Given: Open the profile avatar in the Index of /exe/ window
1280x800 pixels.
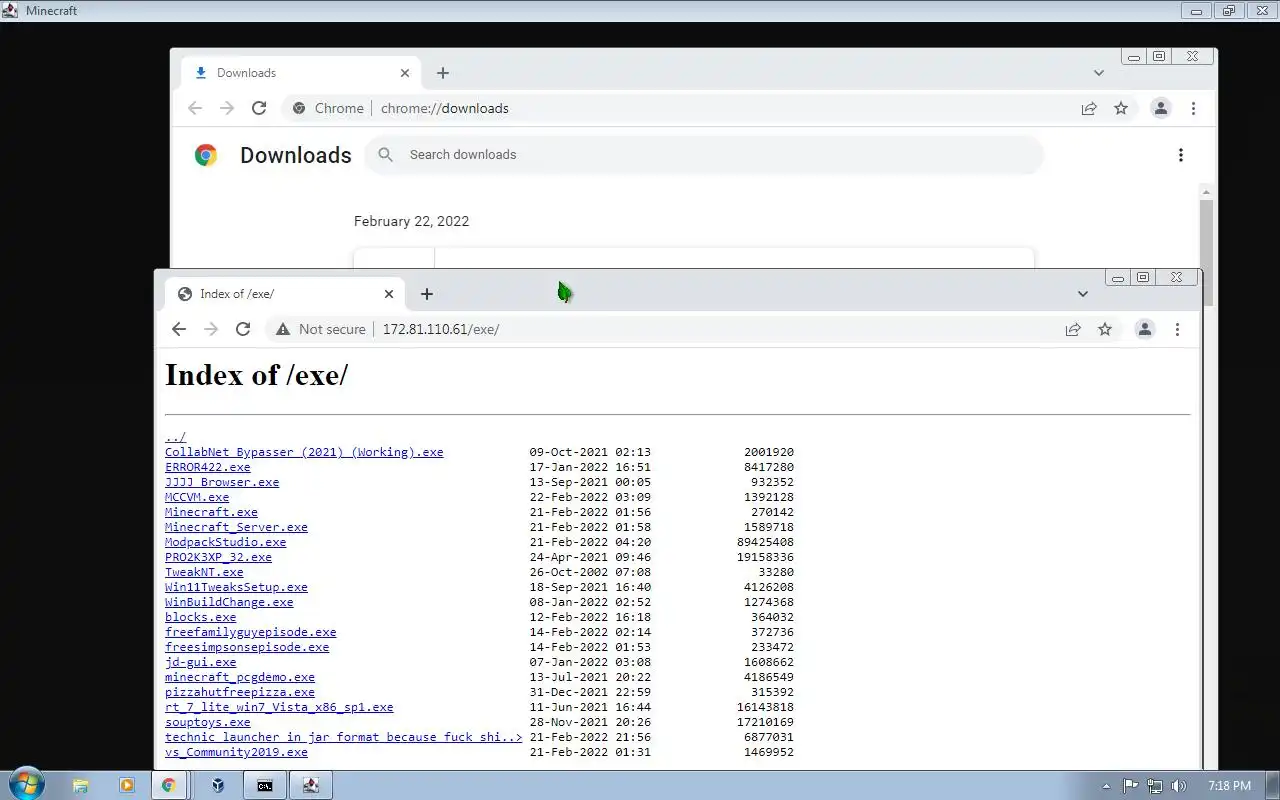Looking at the screenshot, I should (1145, 329).
